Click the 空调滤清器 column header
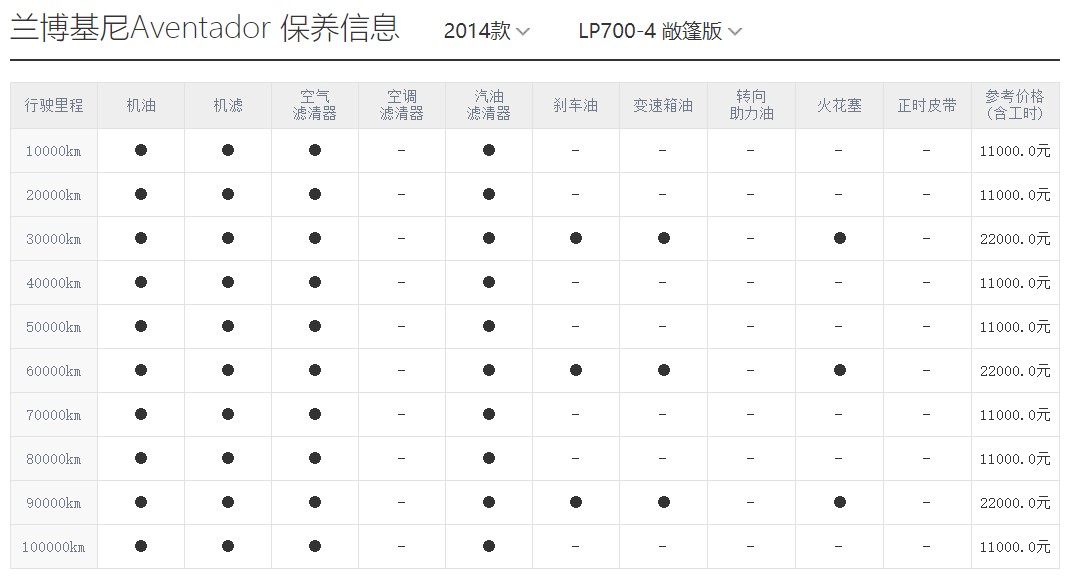 pyautogui.click(x=402, y=105)
